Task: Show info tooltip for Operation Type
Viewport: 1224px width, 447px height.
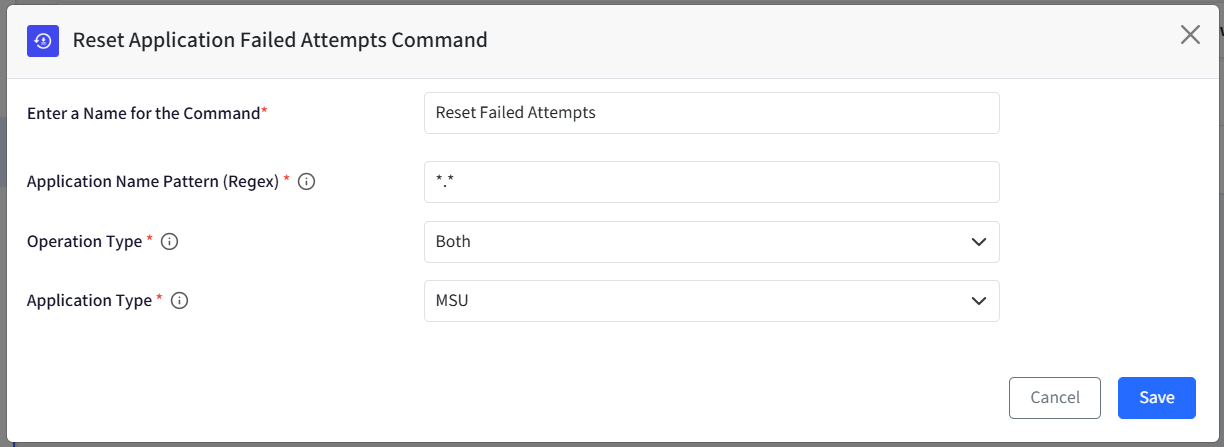Action: (170, 241)
